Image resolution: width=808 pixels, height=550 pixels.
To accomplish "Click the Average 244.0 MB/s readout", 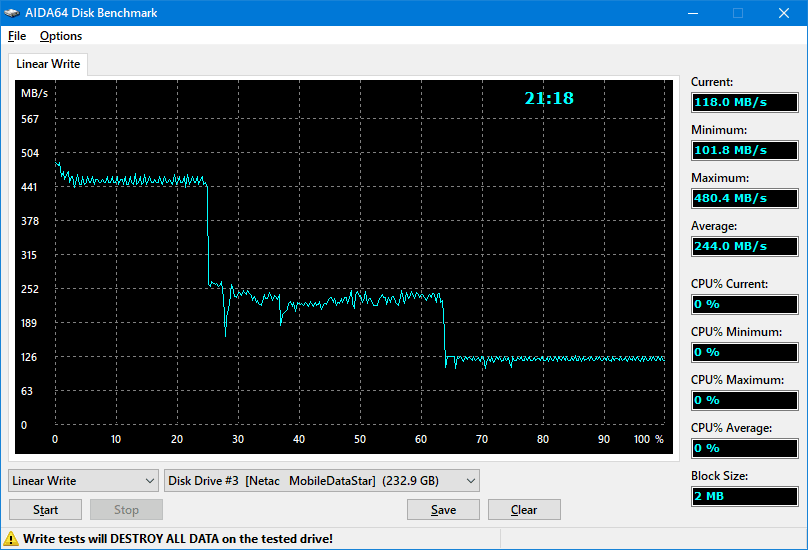I will (x=744, y=246).
